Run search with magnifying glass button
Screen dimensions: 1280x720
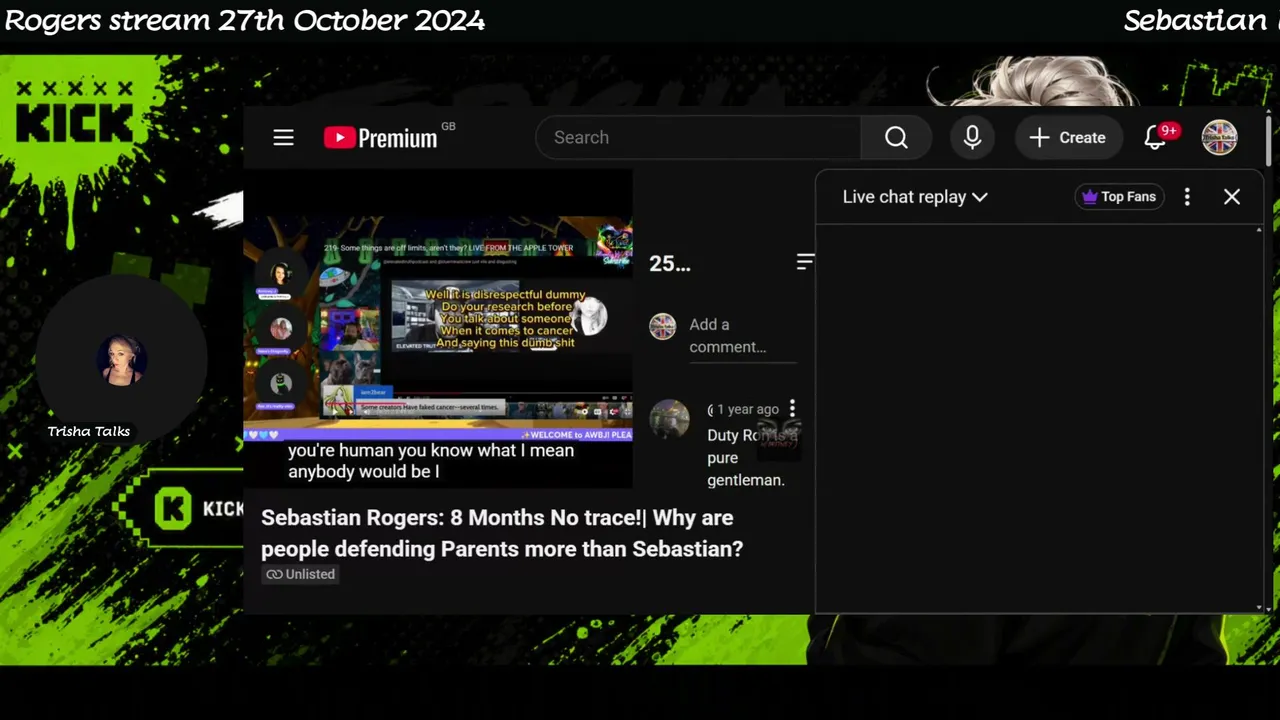click(896, 138)
